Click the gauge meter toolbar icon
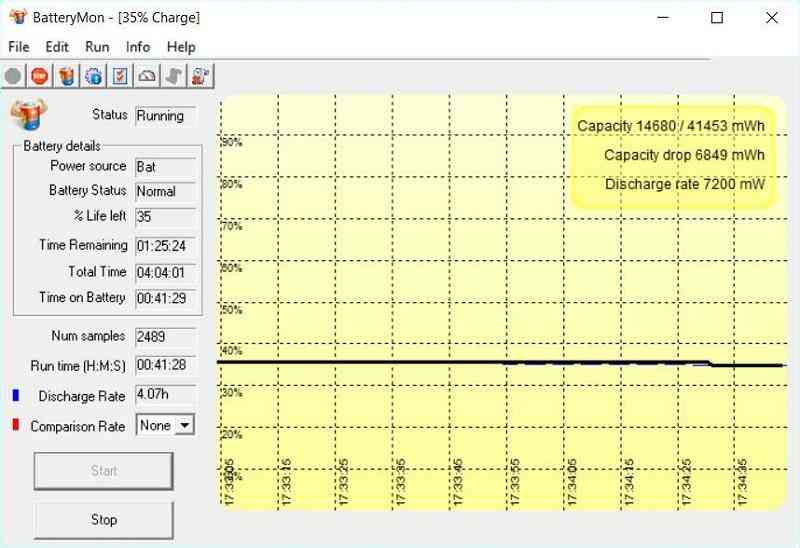 (147, 77)
